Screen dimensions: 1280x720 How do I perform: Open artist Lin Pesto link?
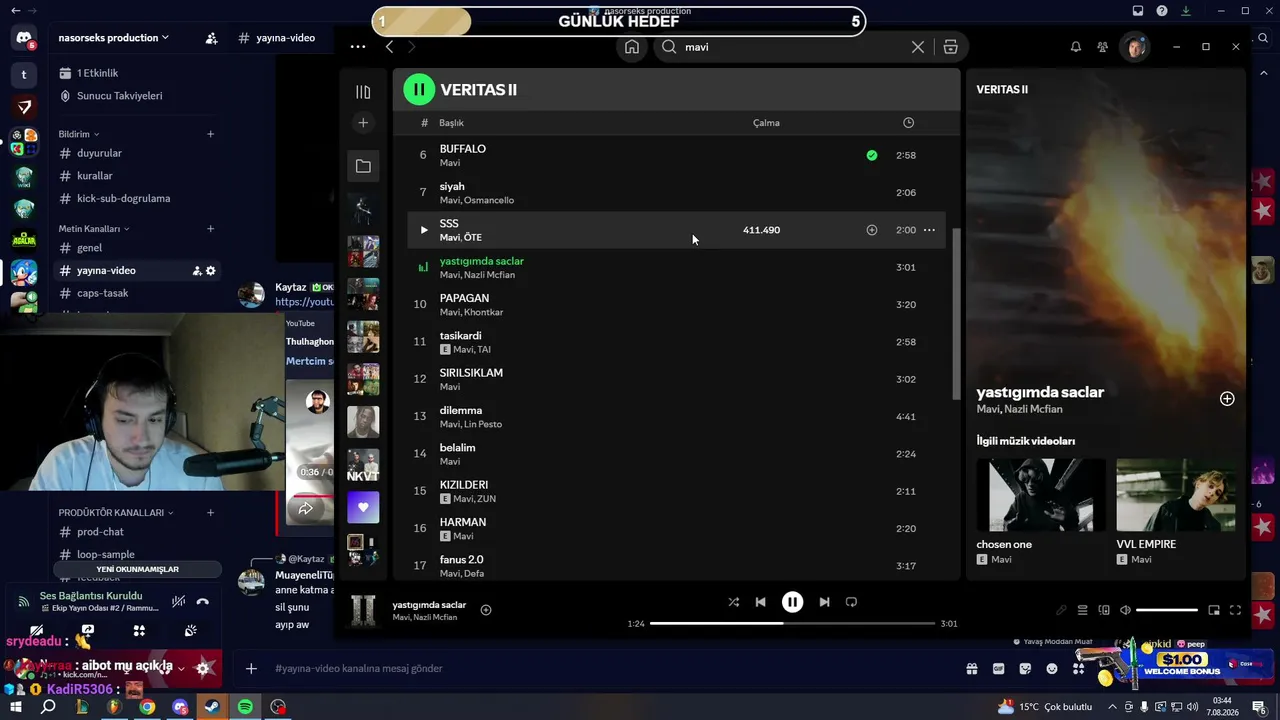[483, 424]
